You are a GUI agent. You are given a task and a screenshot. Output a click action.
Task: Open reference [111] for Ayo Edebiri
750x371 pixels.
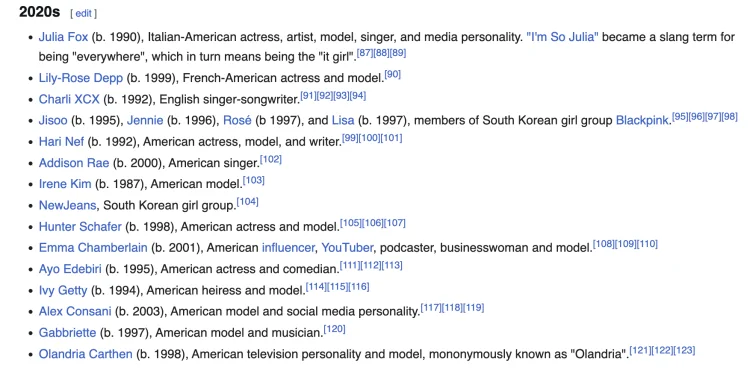click(350, 265)
